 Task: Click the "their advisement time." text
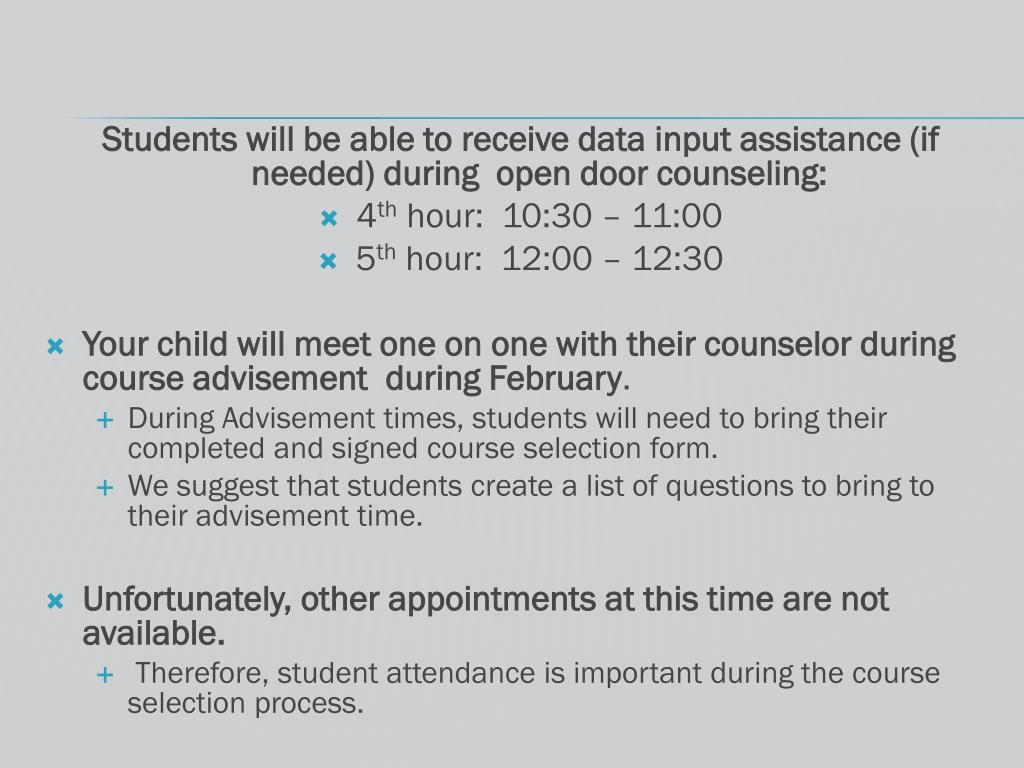pyautogui.click(x=275, y=516)
